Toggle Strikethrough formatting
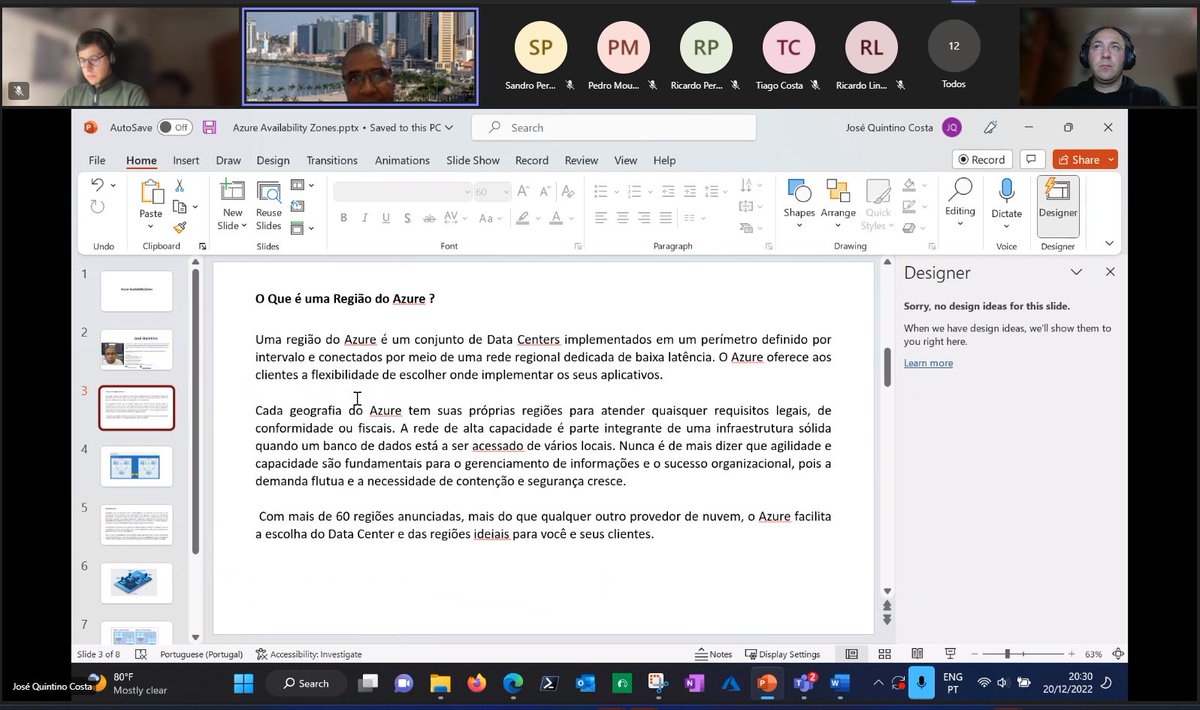The height and width of the screenshot is (710, 1200). [428, 218]
